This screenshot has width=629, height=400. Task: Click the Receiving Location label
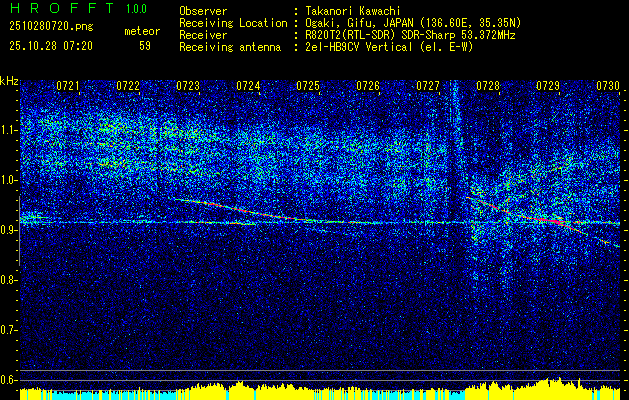233,23
